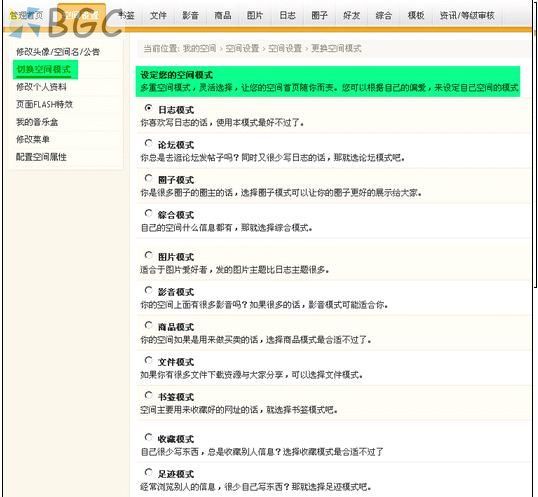Open 修改头像/空间名/公告 in sidebar

(58, 52)
